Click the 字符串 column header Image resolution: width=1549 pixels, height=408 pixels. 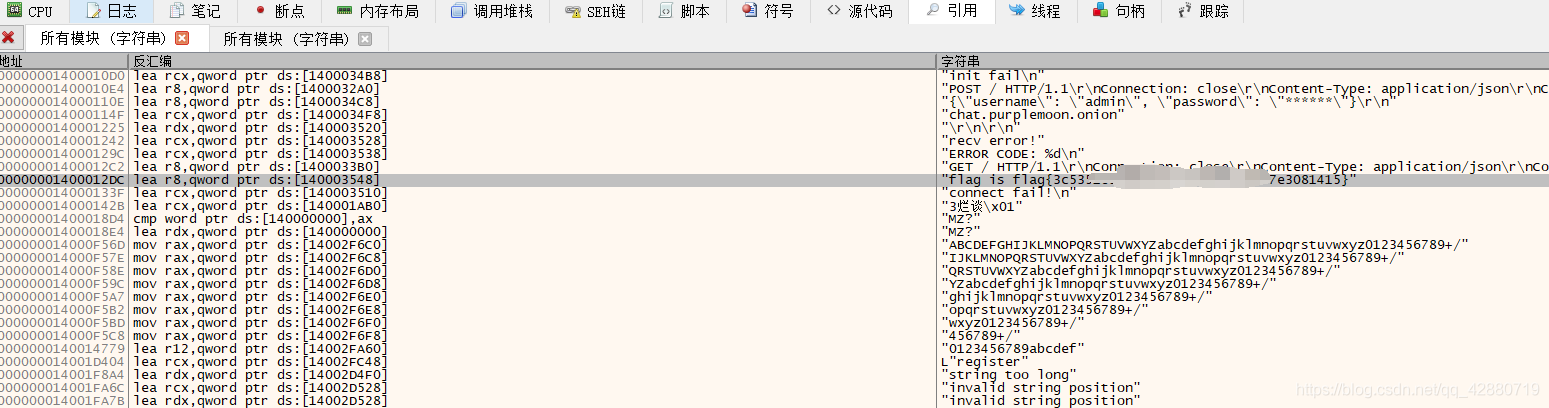1243,61
